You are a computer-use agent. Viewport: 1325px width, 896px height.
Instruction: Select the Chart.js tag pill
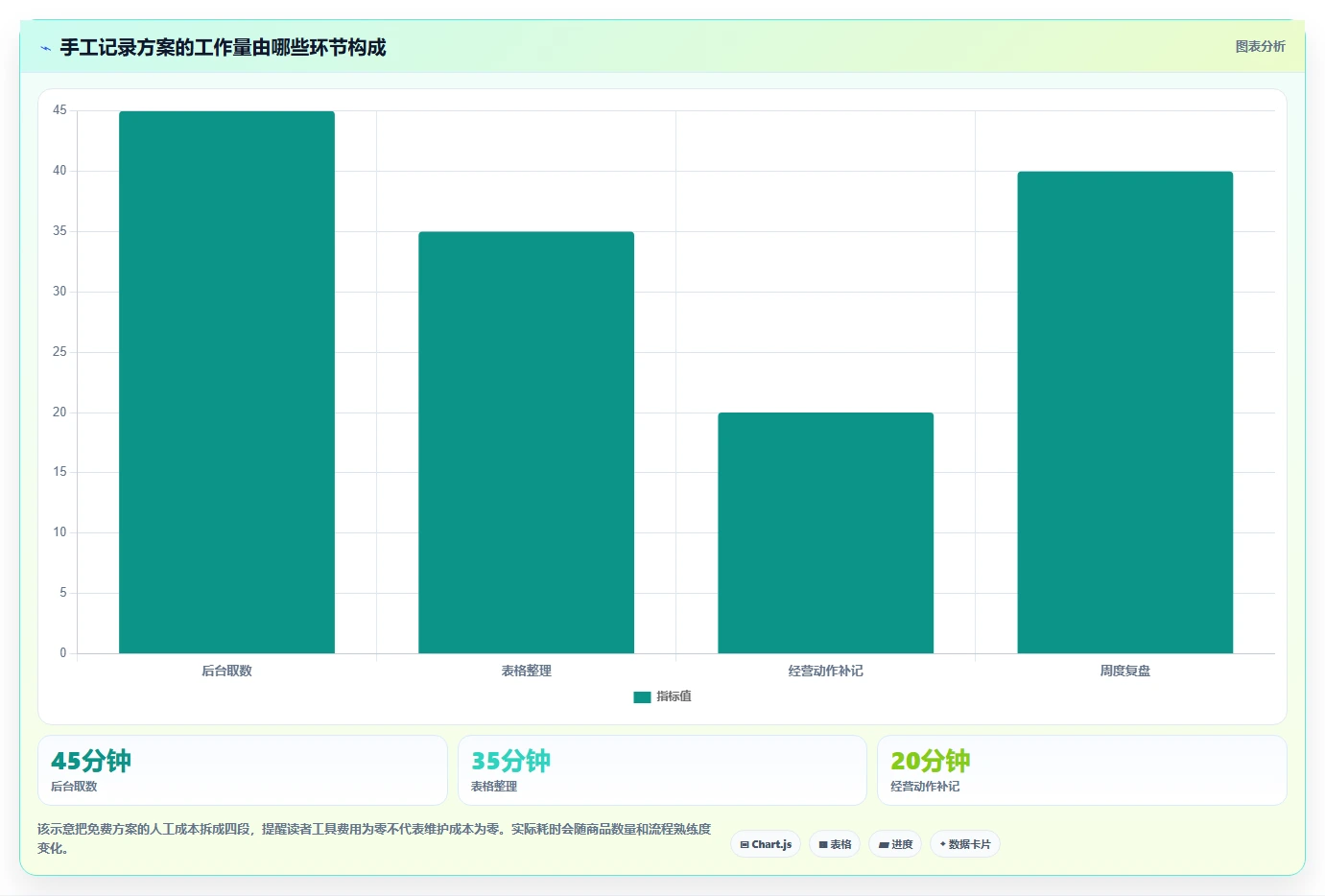(766, 844)
